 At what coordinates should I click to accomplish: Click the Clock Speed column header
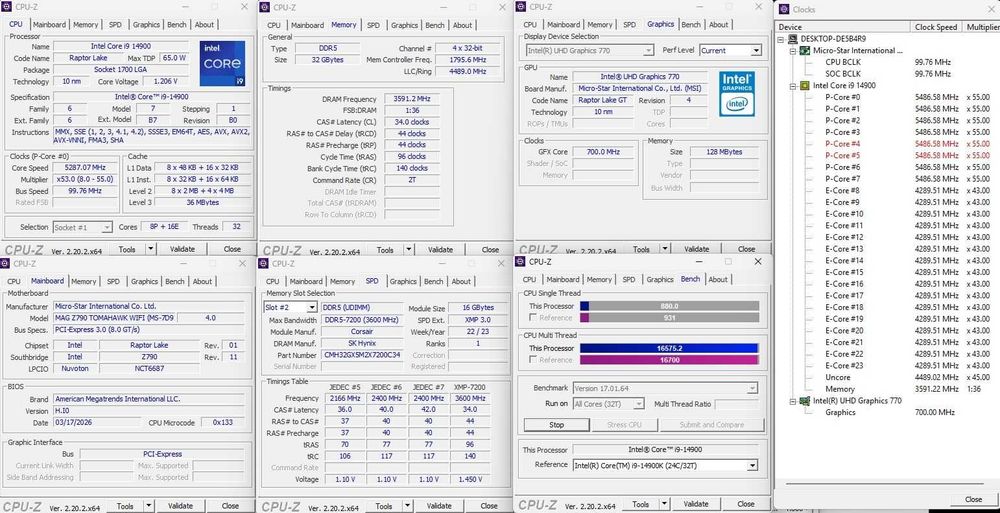tap(937, 27)
